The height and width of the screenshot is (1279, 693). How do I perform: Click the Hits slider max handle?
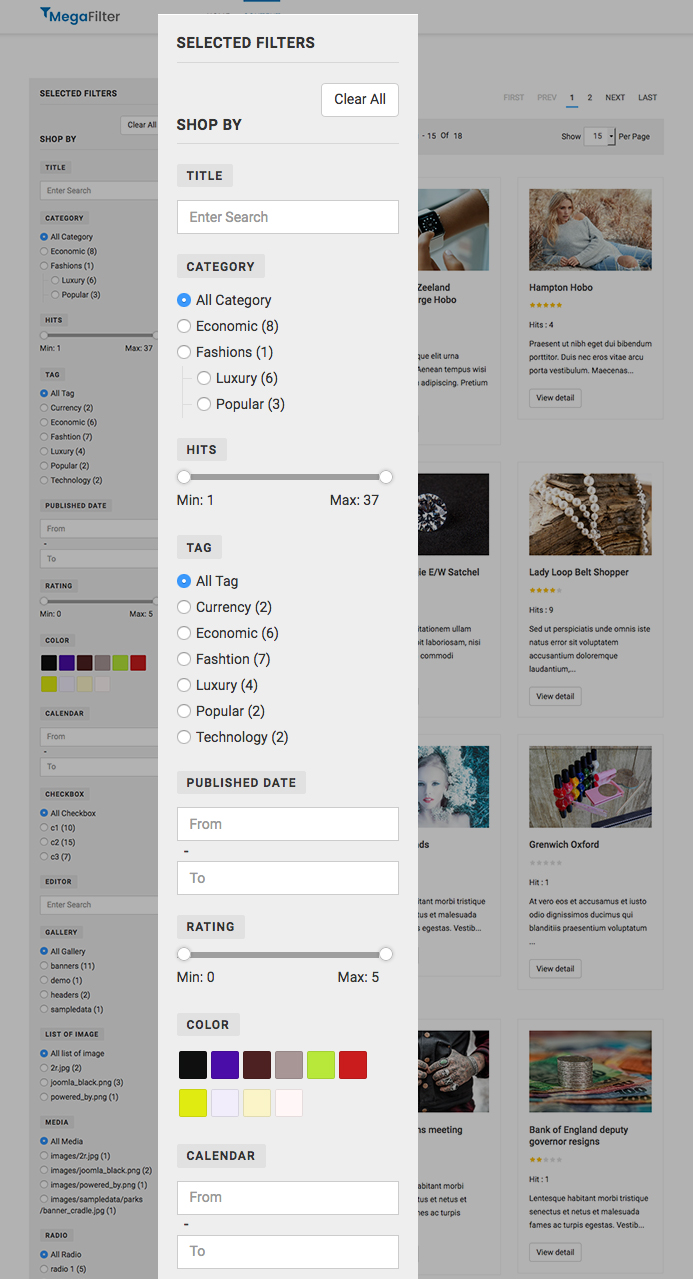[386, 477]
